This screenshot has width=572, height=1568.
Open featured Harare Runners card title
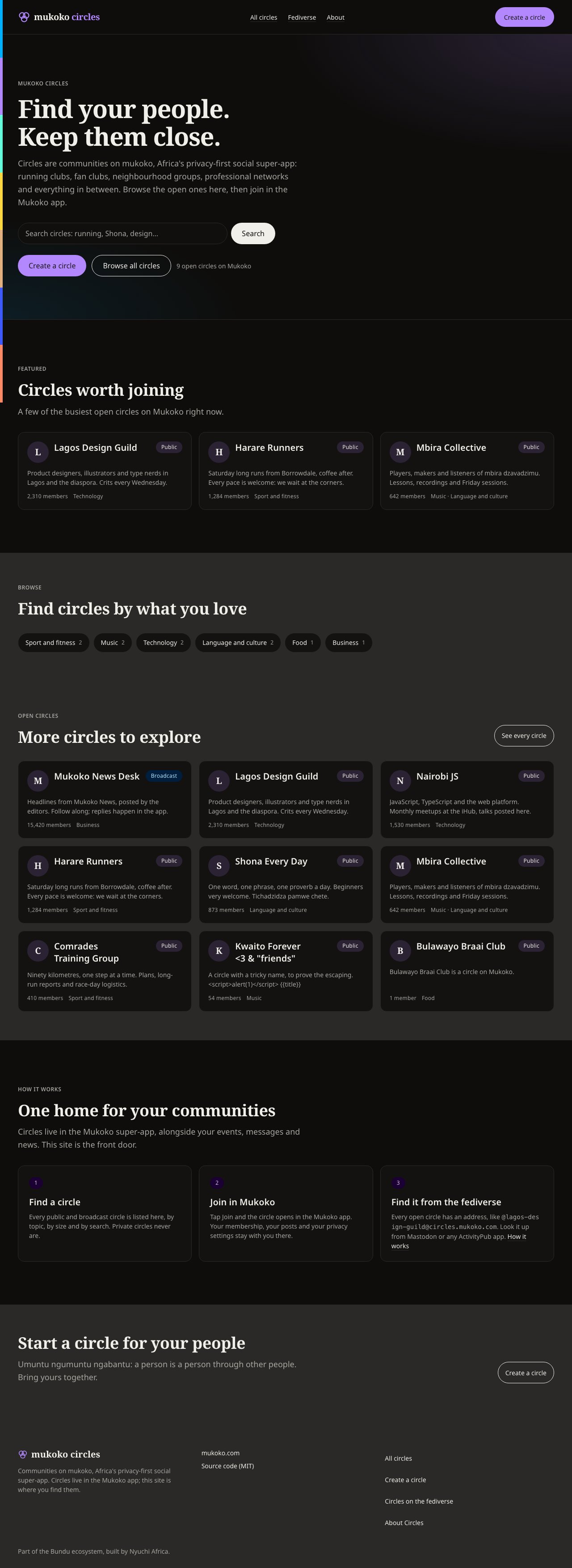pos(269,447)
